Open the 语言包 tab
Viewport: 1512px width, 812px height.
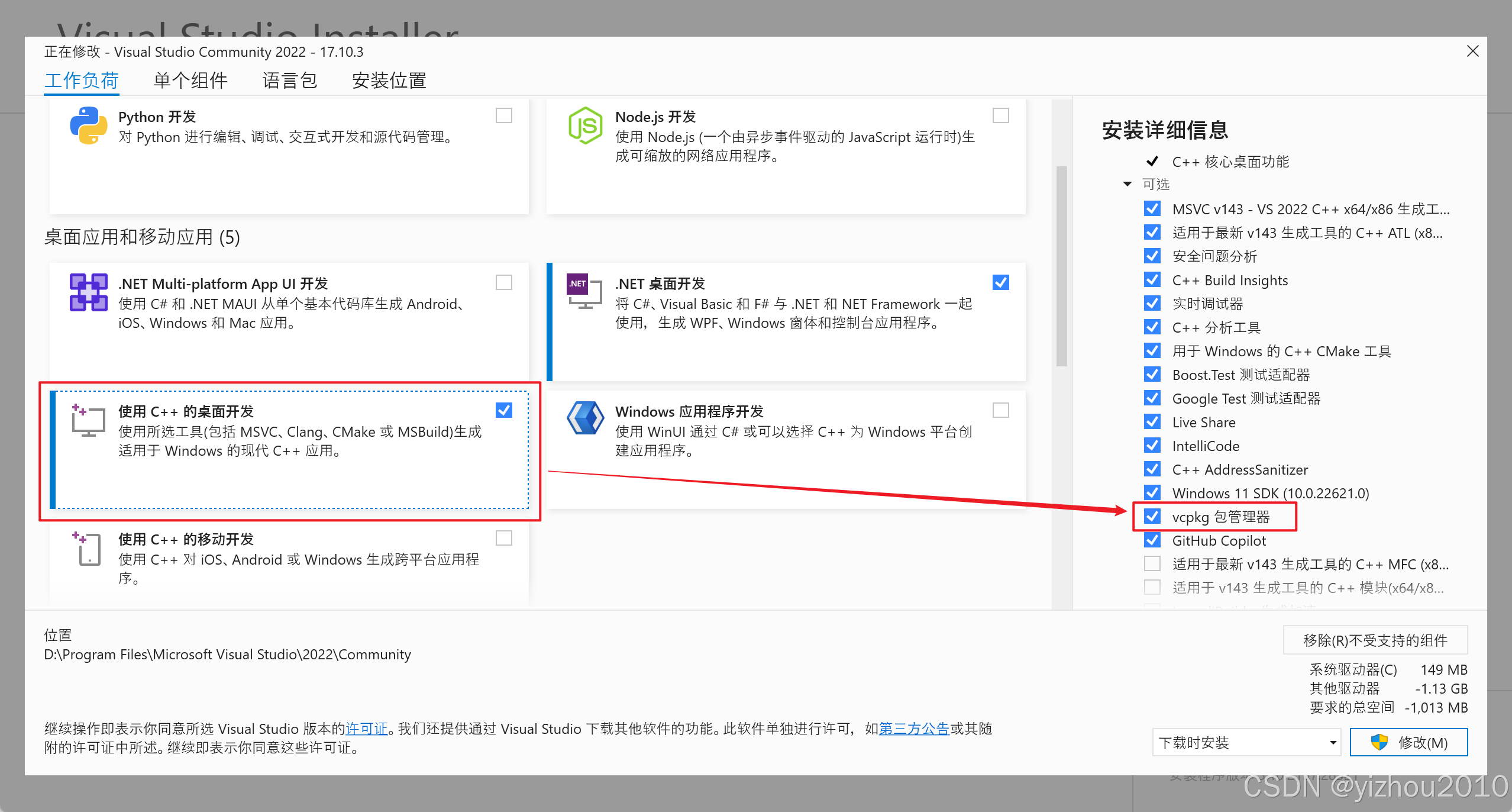(290, 80)
